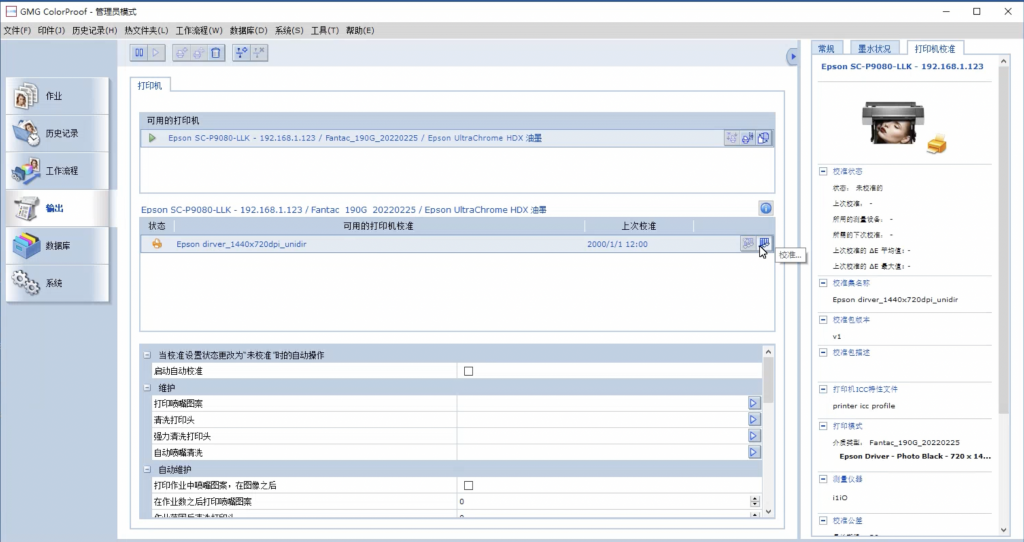The width and height of the screenshot is (1024, 542).
Task: Switch to the 常规 tab
Action: pos(826,48)
